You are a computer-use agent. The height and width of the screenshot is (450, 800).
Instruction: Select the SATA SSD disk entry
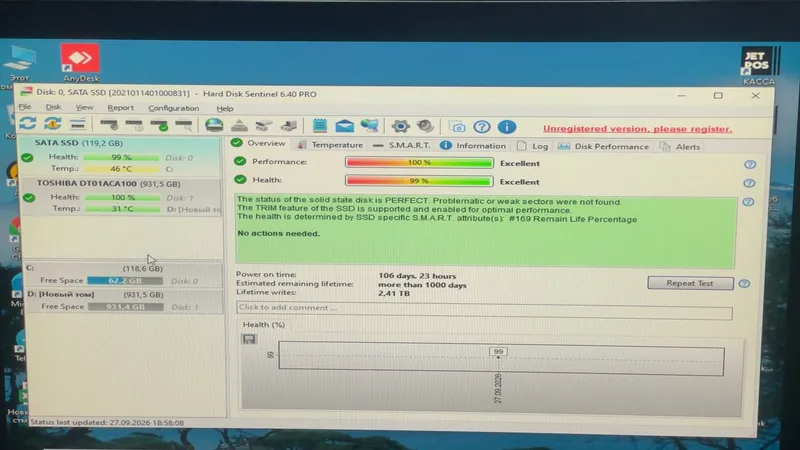[x=120, y=156]
